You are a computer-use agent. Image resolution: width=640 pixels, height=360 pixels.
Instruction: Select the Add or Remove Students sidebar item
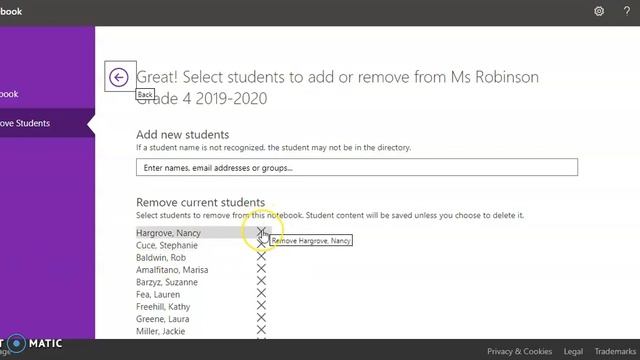tap(47, 123)
